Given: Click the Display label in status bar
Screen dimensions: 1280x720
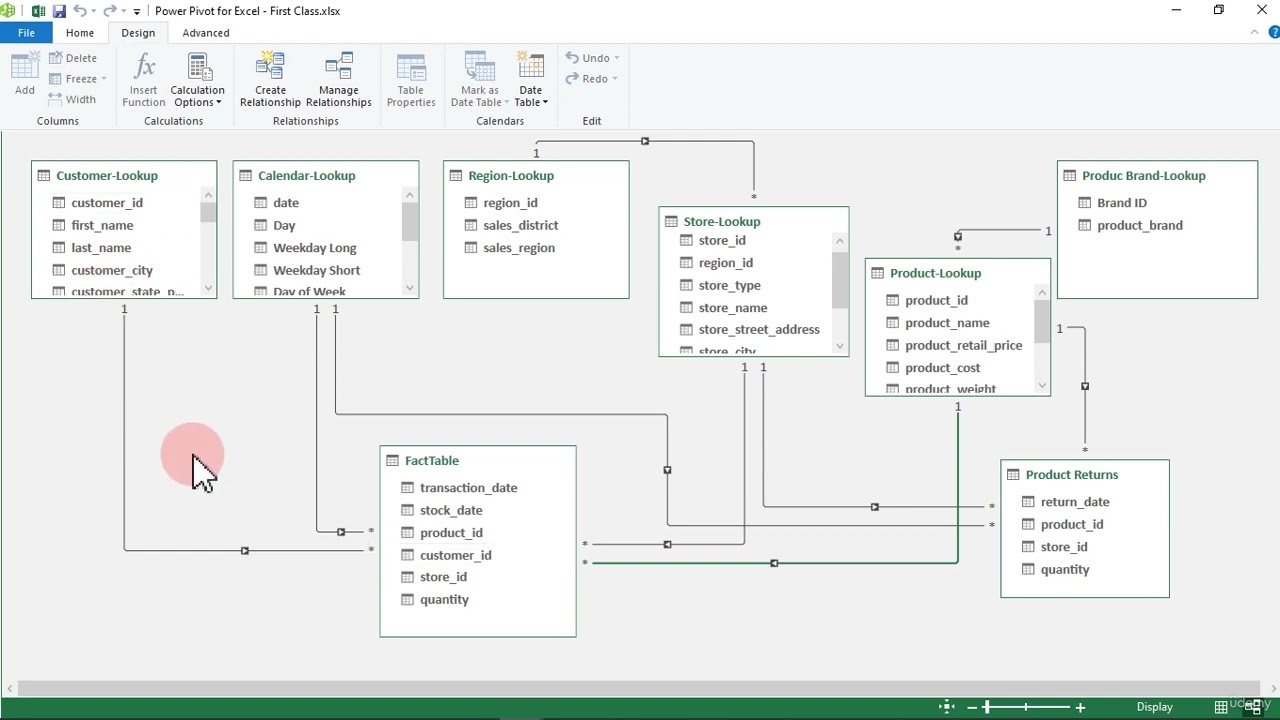Looking at the screenshot, I should coord(1154,707).
